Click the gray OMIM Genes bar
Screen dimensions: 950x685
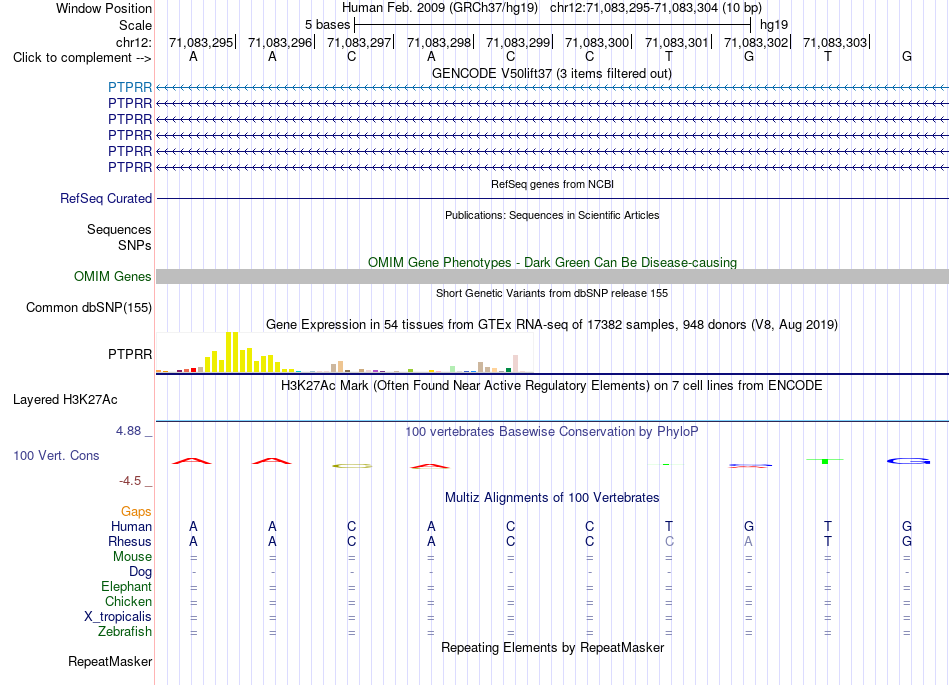point(552,277)
